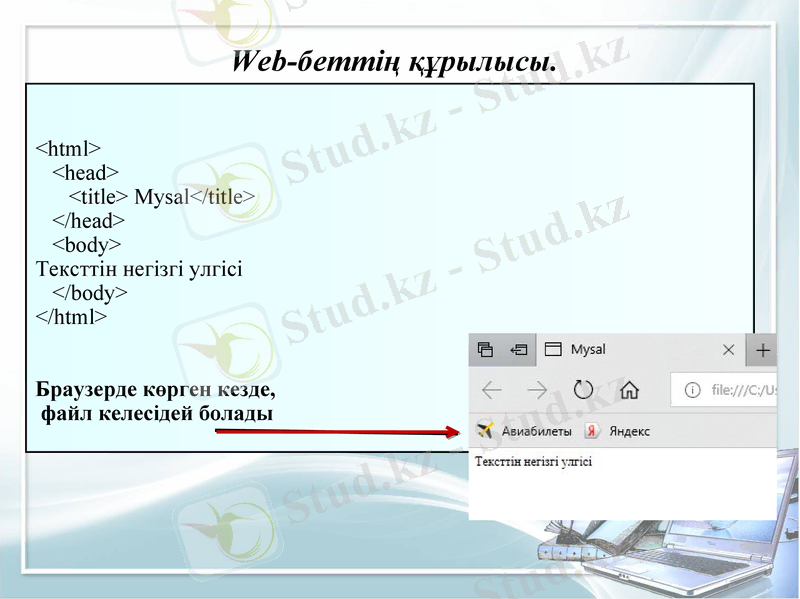Image resolution: width=800 pixels, height=599 pixels.
Task: Click the airplane icon beside Авиабилеты
Action: (485, 429)
